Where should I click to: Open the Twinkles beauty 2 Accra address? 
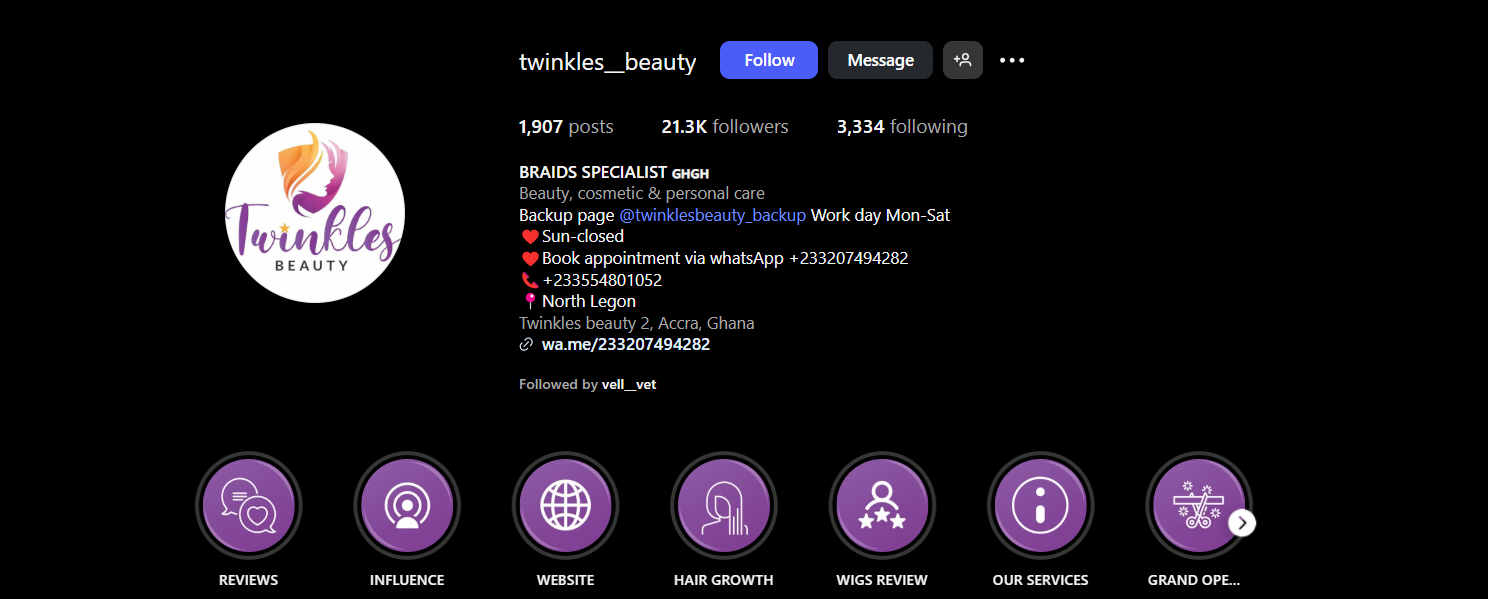click(636, 323)
